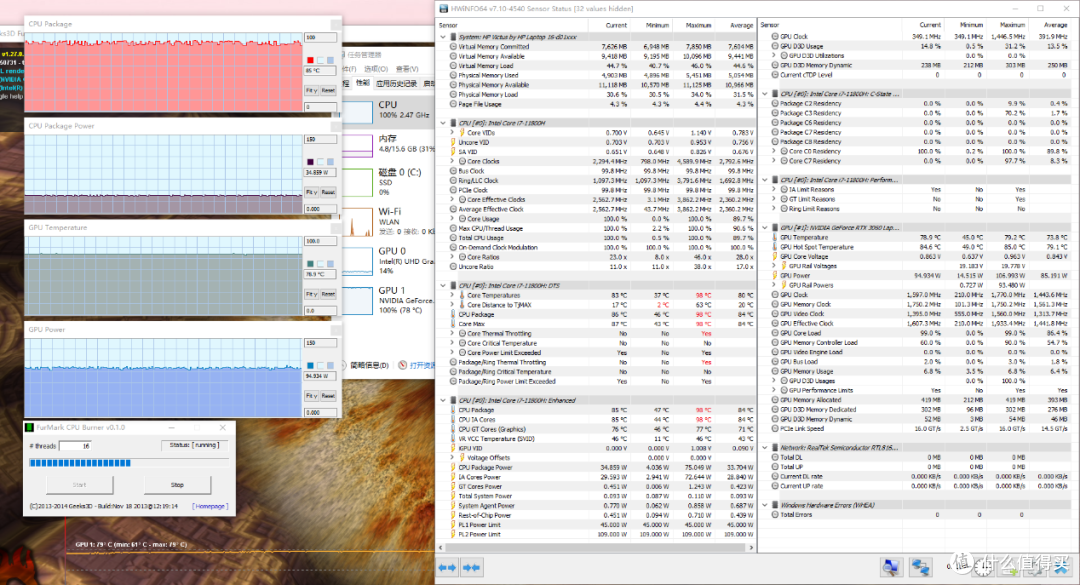Viewport: 1080px width, 585px height.
Task: Click the red gauge icon in Task Manager
Action: pos(402,365)
